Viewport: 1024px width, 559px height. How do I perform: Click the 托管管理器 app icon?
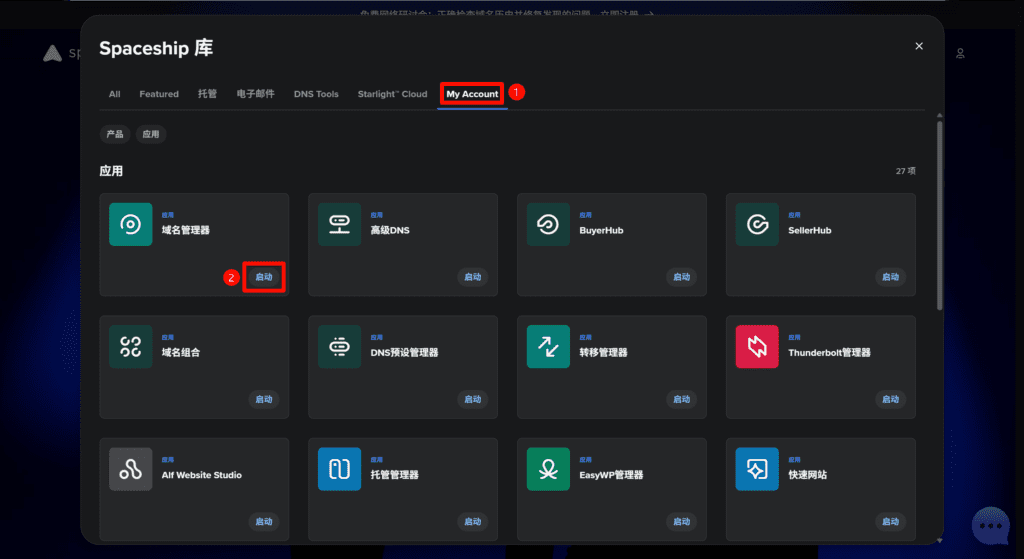340,469
